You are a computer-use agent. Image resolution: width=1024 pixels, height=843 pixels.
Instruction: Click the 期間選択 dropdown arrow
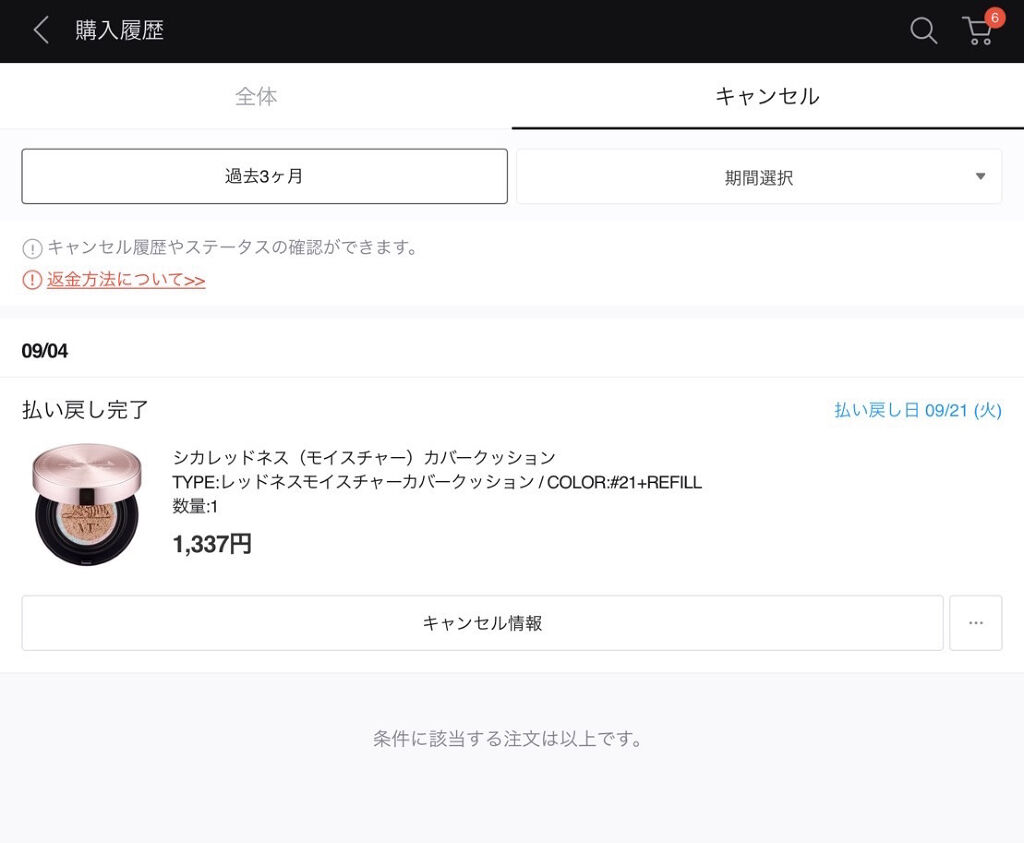point(980,177)
